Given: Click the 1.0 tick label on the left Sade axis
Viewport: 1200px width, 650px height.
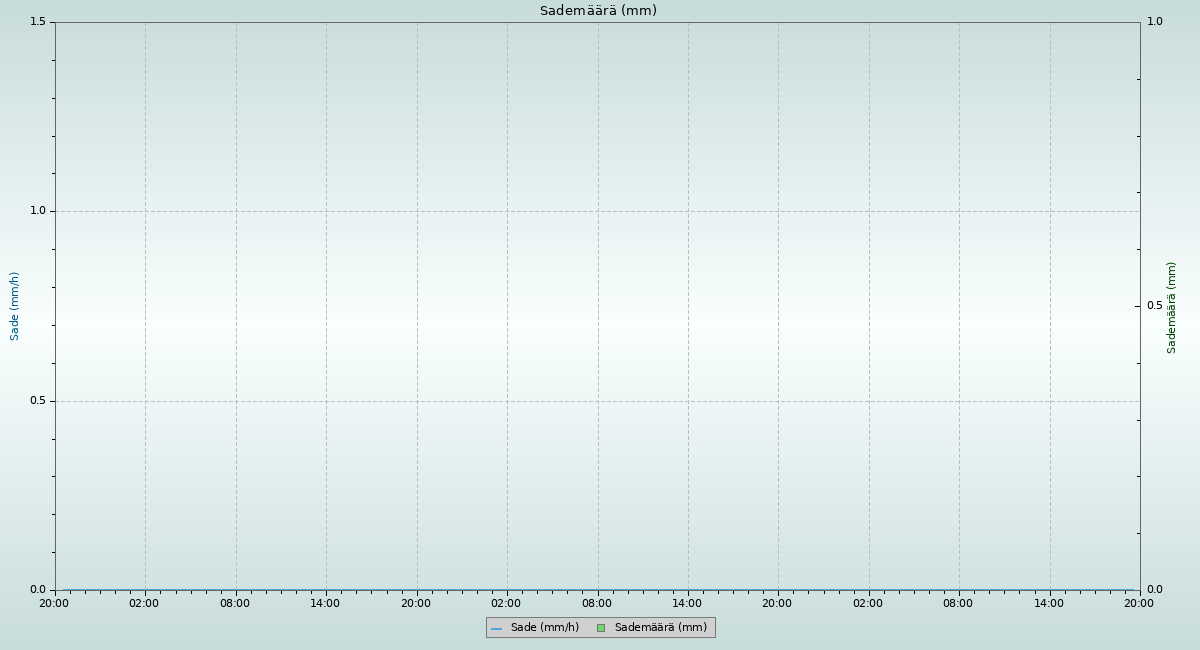Looking at the screenshot, I should [x=39, y=211].
